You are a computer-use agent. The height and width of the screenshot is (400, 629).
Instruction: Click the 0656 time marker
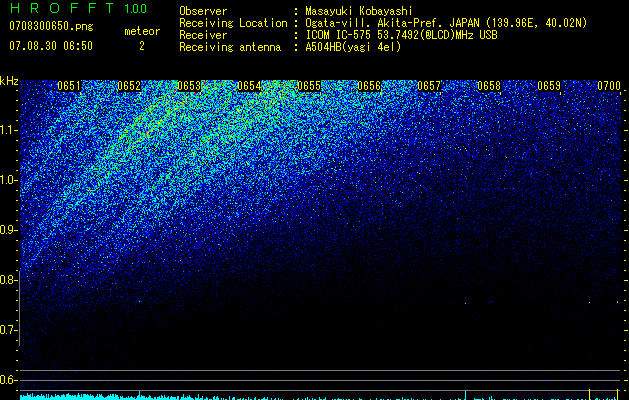369,86
